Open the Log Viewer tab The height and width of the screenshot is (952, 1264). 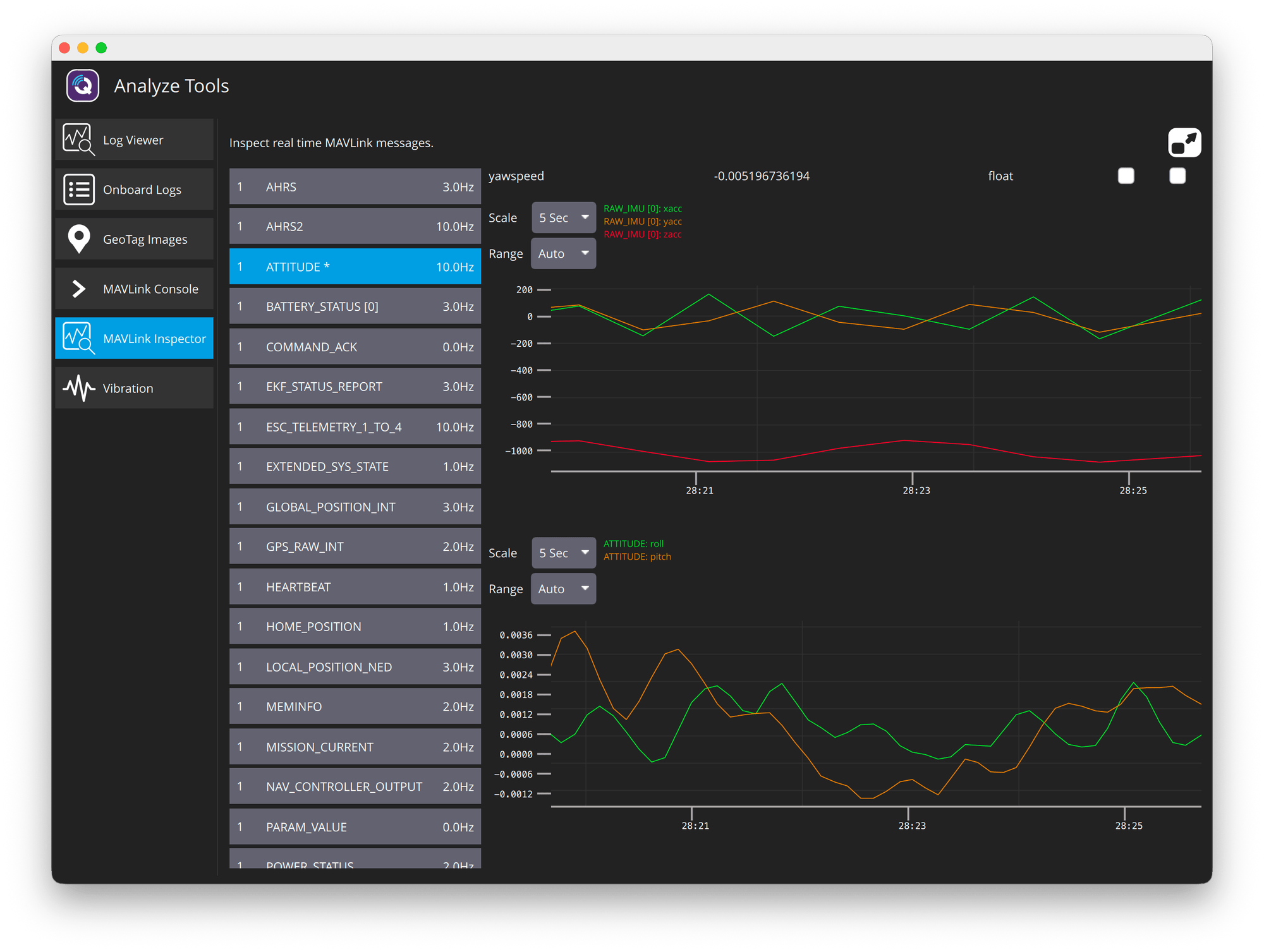pyautogui.click(x=134, y=140)
